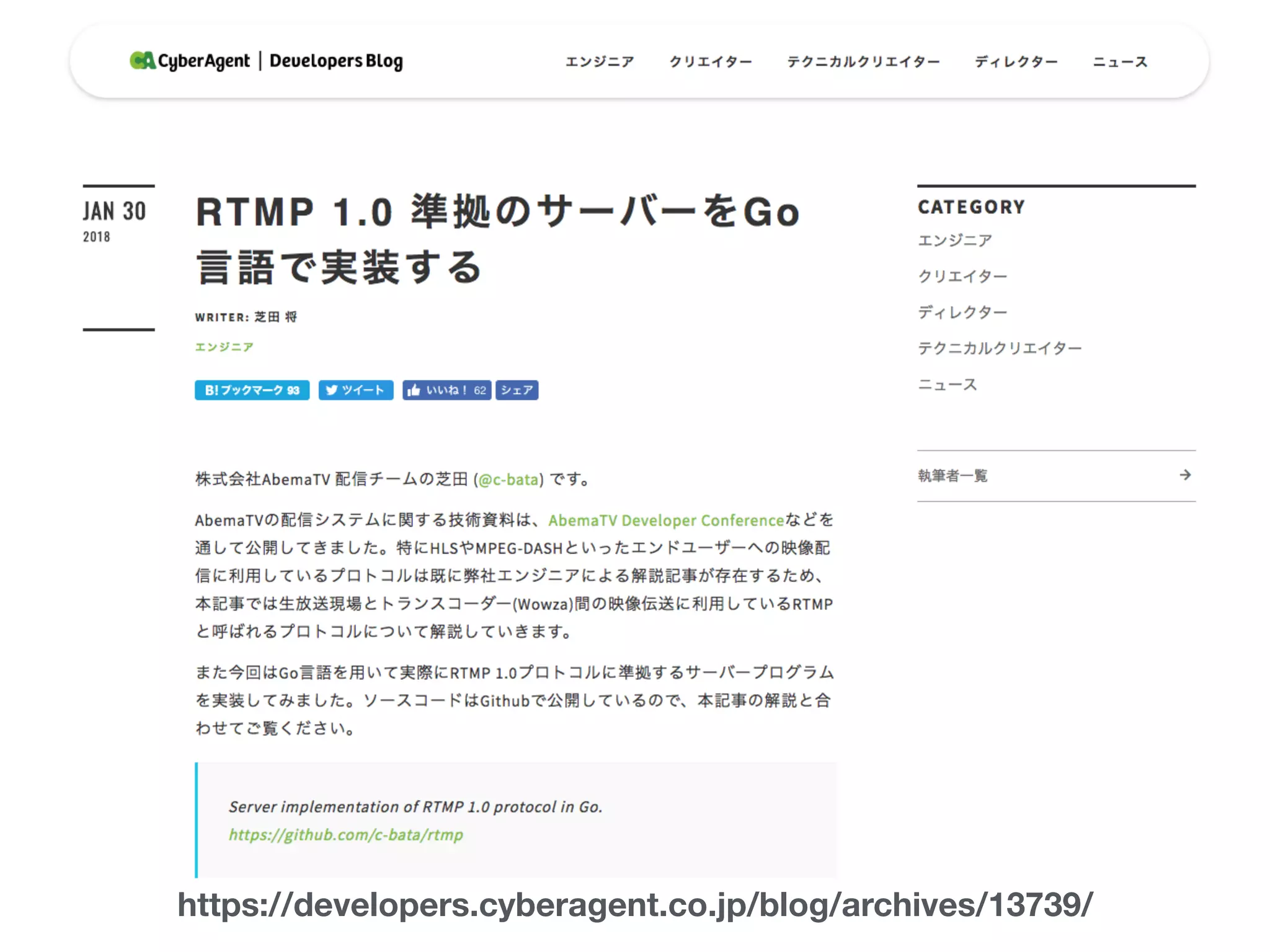Click the arrow beside 執筆者一覧

tap(1185, 475)
